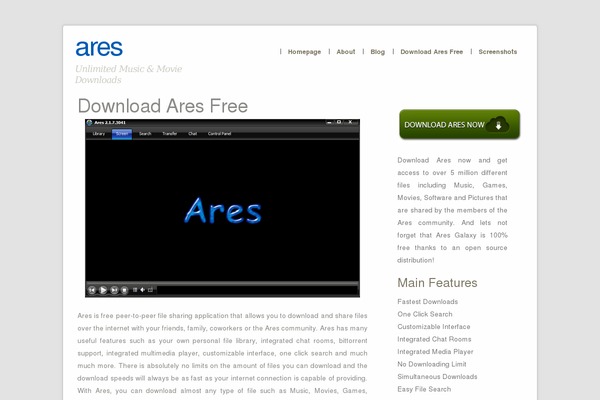Close the Ares player window
600x400 pixels.
click(x=350, y=122)
